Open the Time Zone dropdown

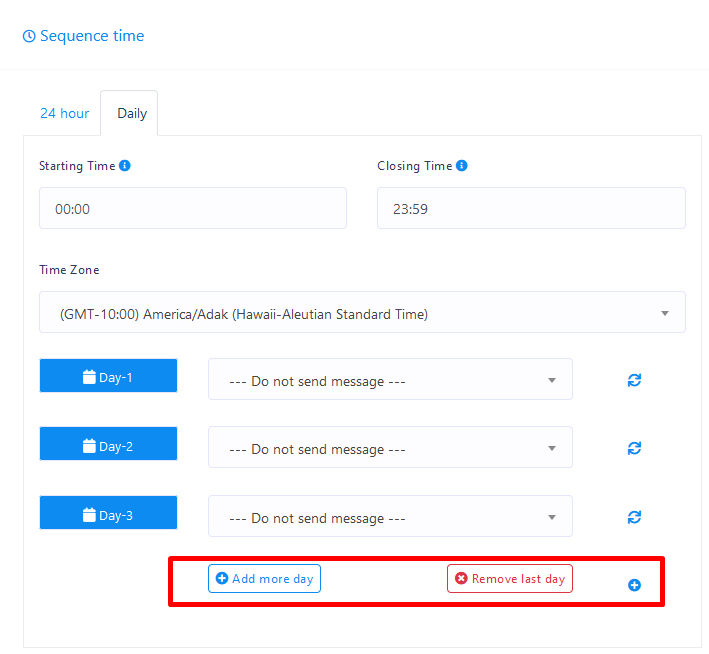click(362, 313)
